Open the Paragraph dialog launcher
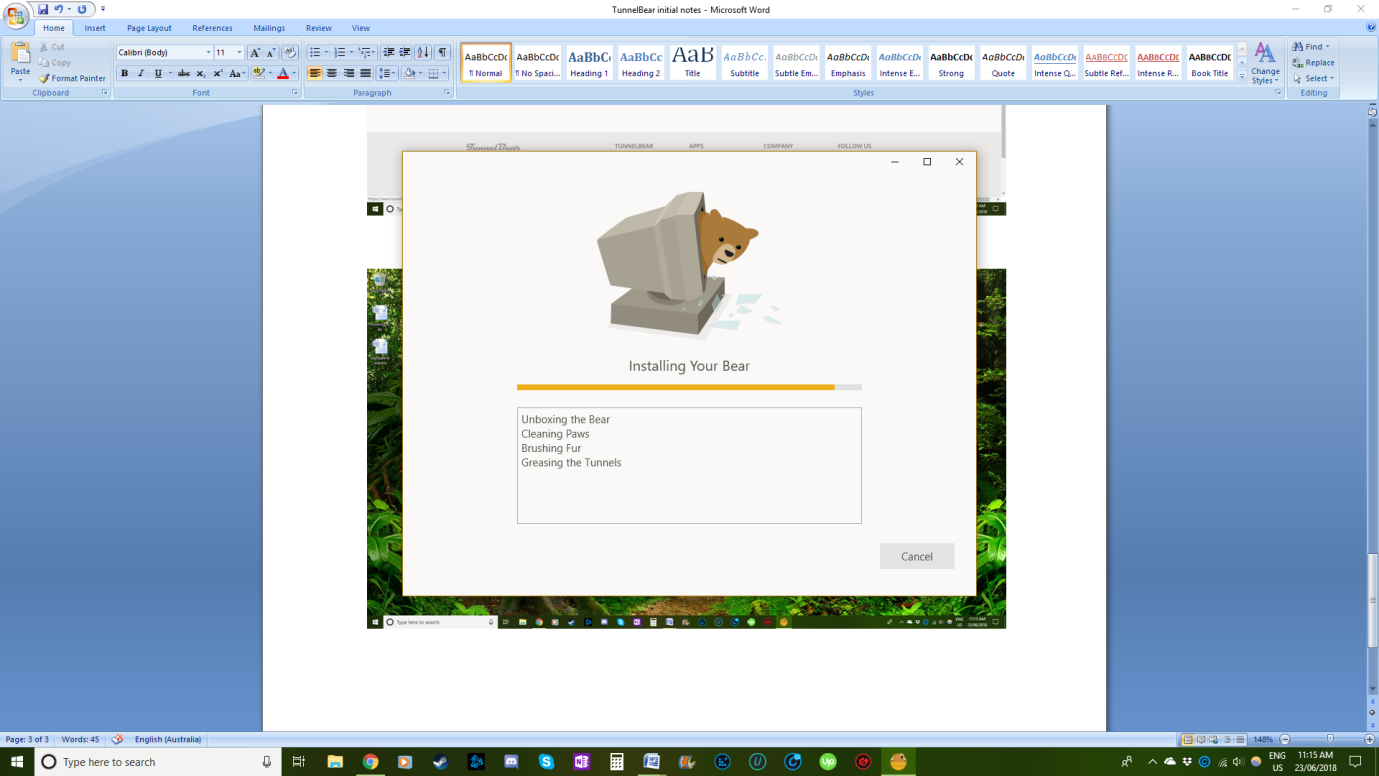The width and height of the screenshot is (1379, 776). coord(447,93)
